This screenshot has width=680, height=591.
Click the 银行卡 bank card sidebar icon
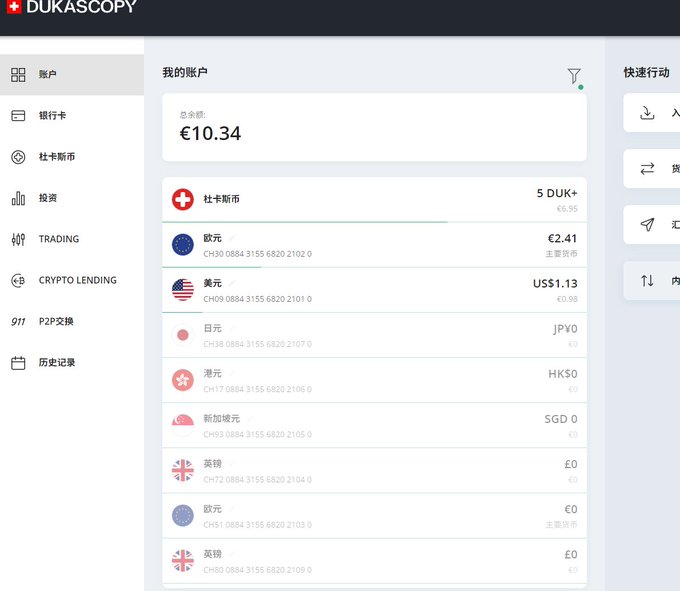point(18,116)
